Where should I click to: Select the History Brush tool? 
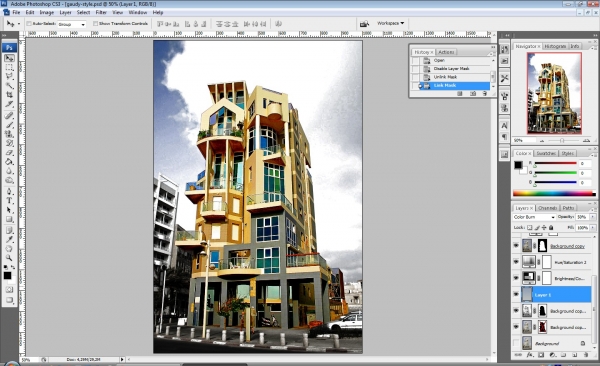pyautogui.click(x=10, y=143)
